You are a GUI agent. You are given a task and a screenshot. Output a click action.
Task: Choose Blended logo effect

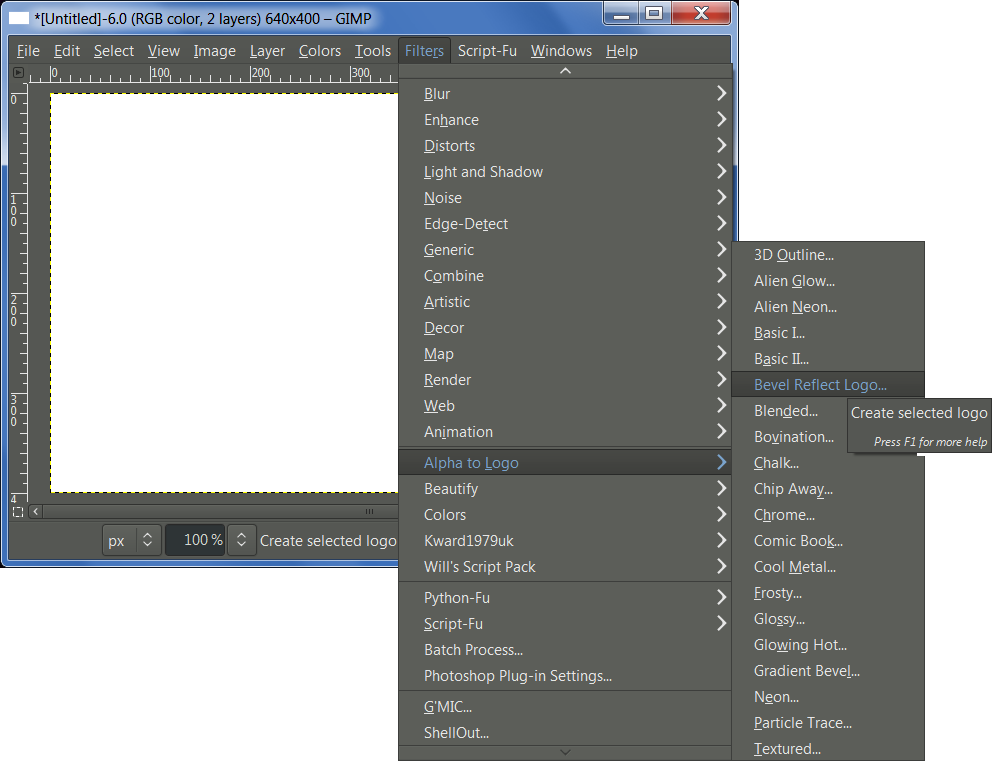[x=786, y=411]
